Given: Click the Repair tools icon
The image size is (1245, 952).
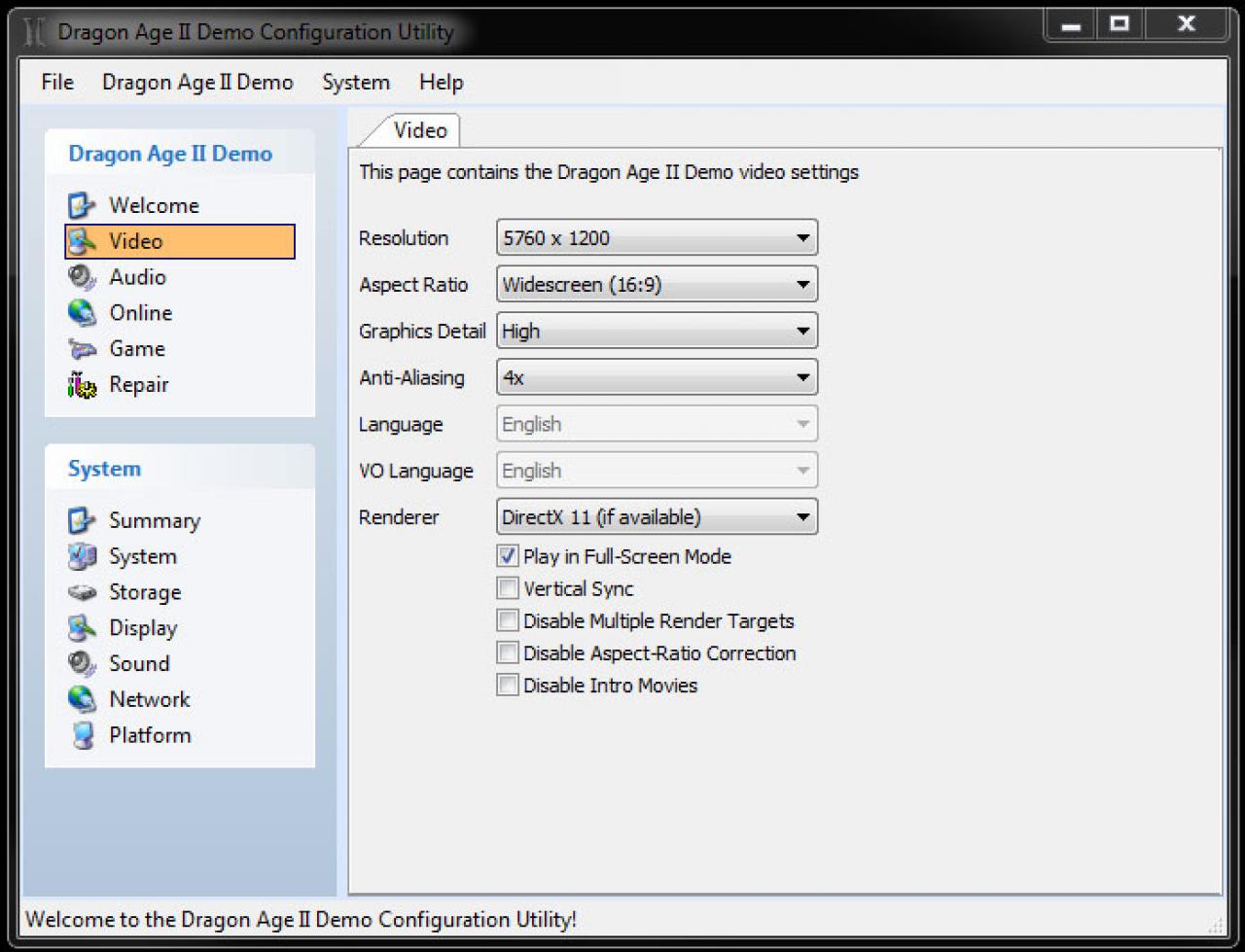Looking at the screenshot, I should click(82, 385).
